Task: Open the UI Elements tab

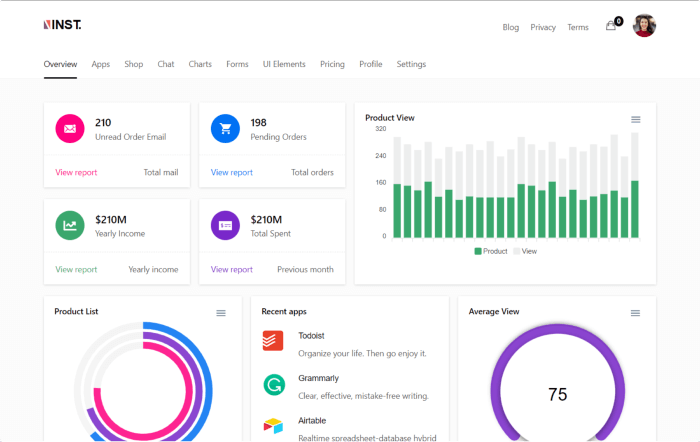Action: pos(284,64)
